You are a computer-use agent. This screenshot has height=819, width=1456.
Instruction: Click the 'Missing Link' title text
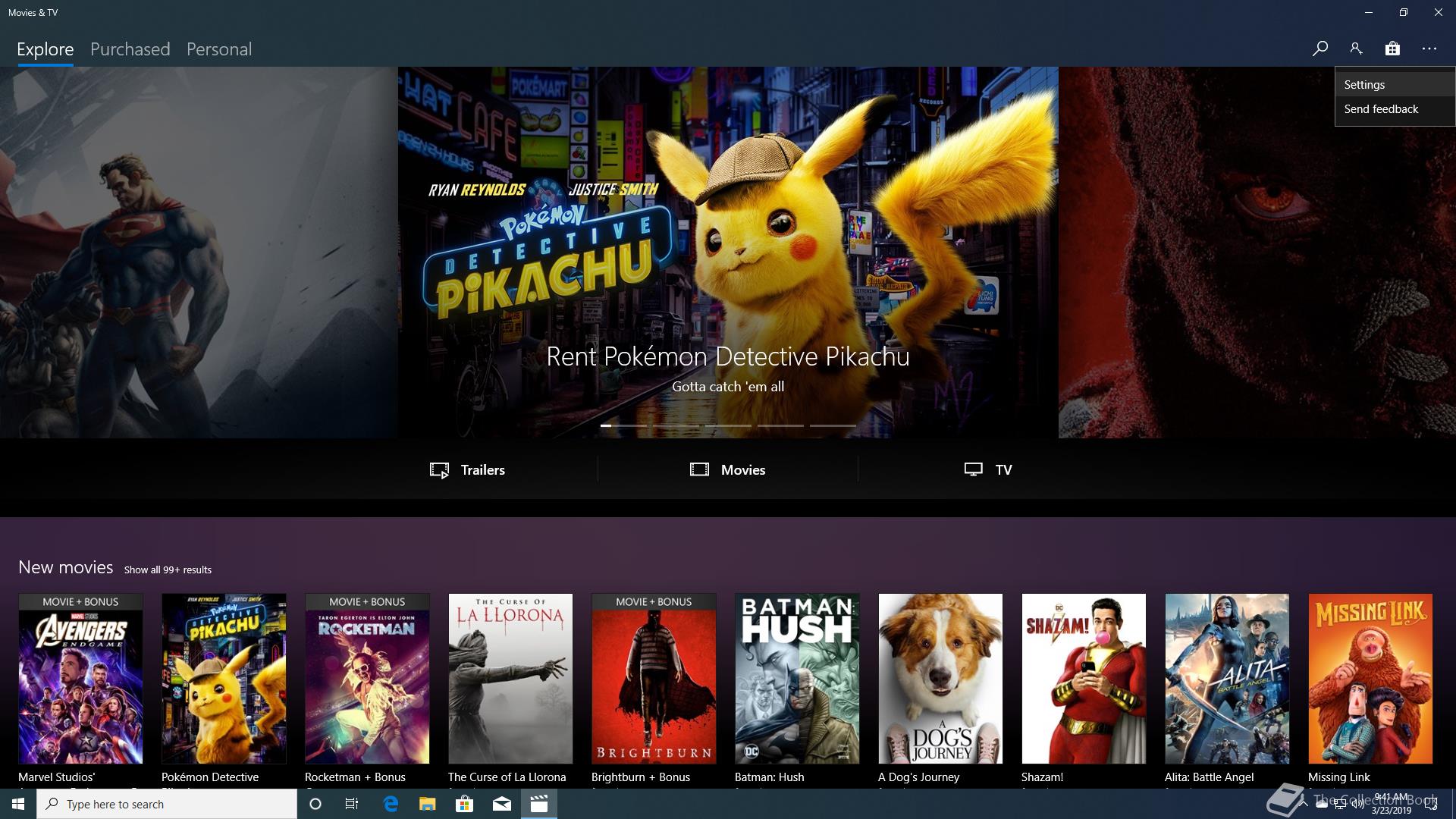pos(1338,777)
